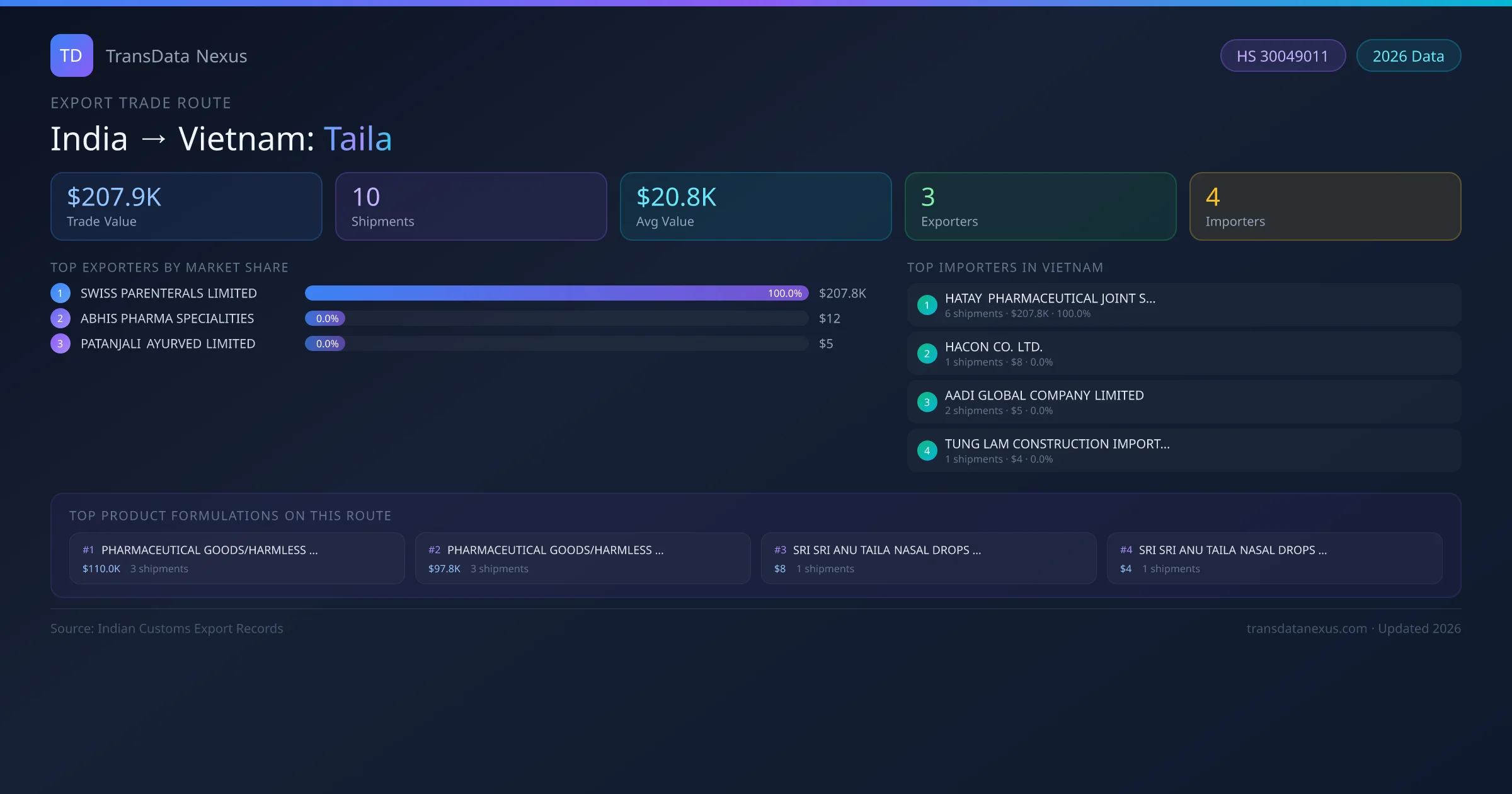Click green rank 2 badge beside Hacon Co.

(x=927, y=354)
